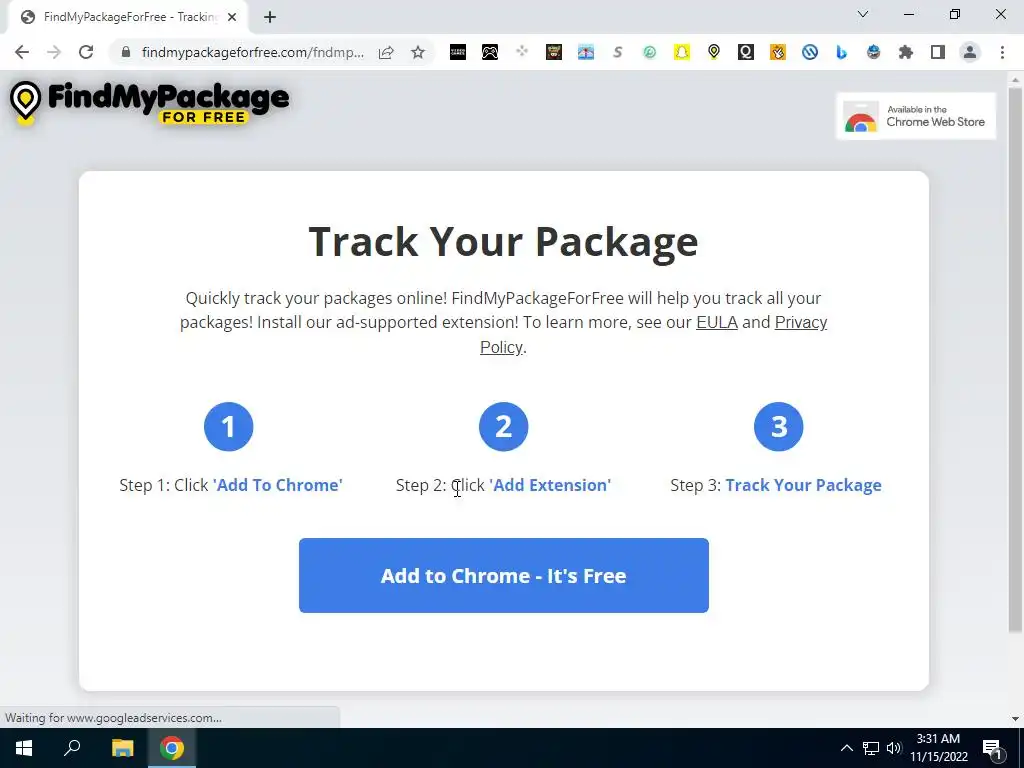
Task: Click the 'Add Extension' step text
Action: [550, 485]
